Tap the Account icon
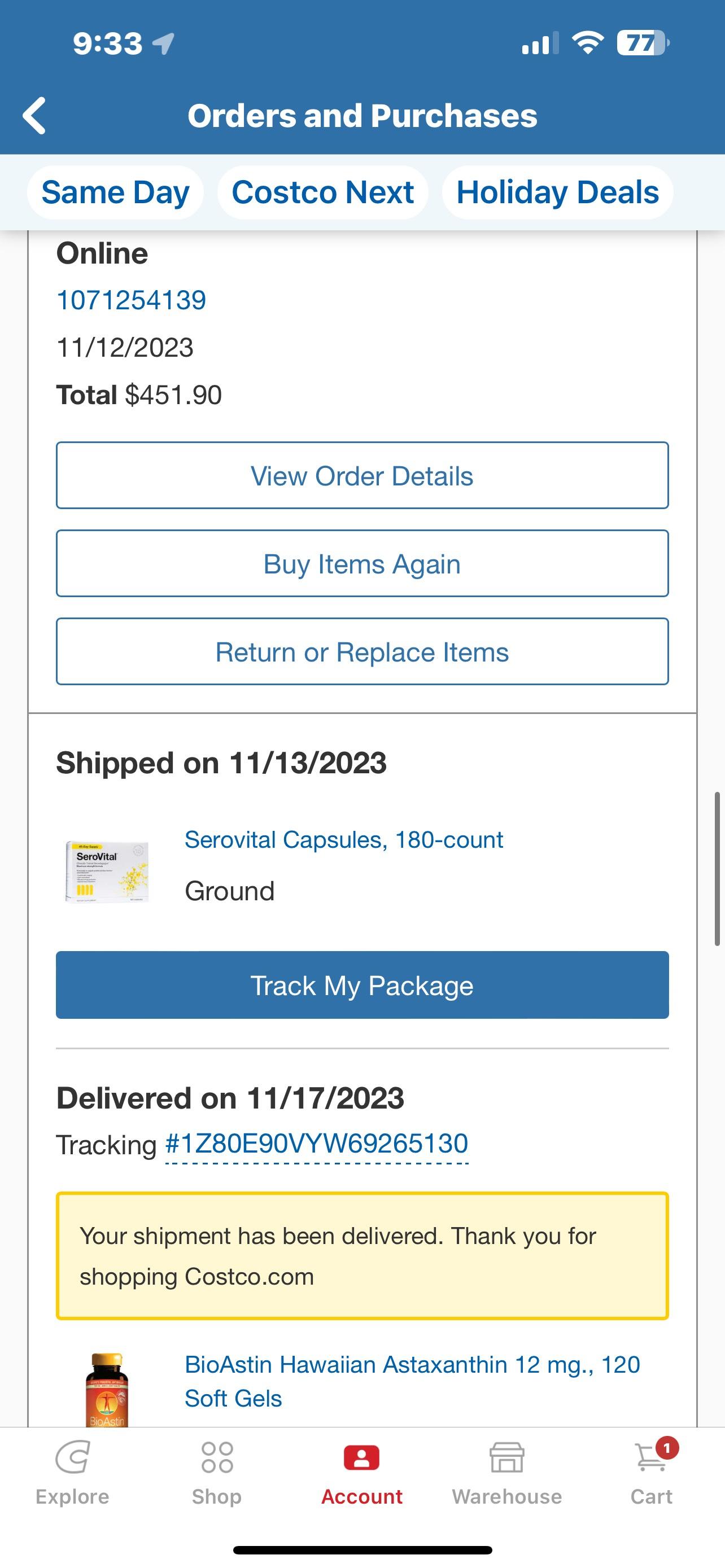 click(x=361, y=1458)
